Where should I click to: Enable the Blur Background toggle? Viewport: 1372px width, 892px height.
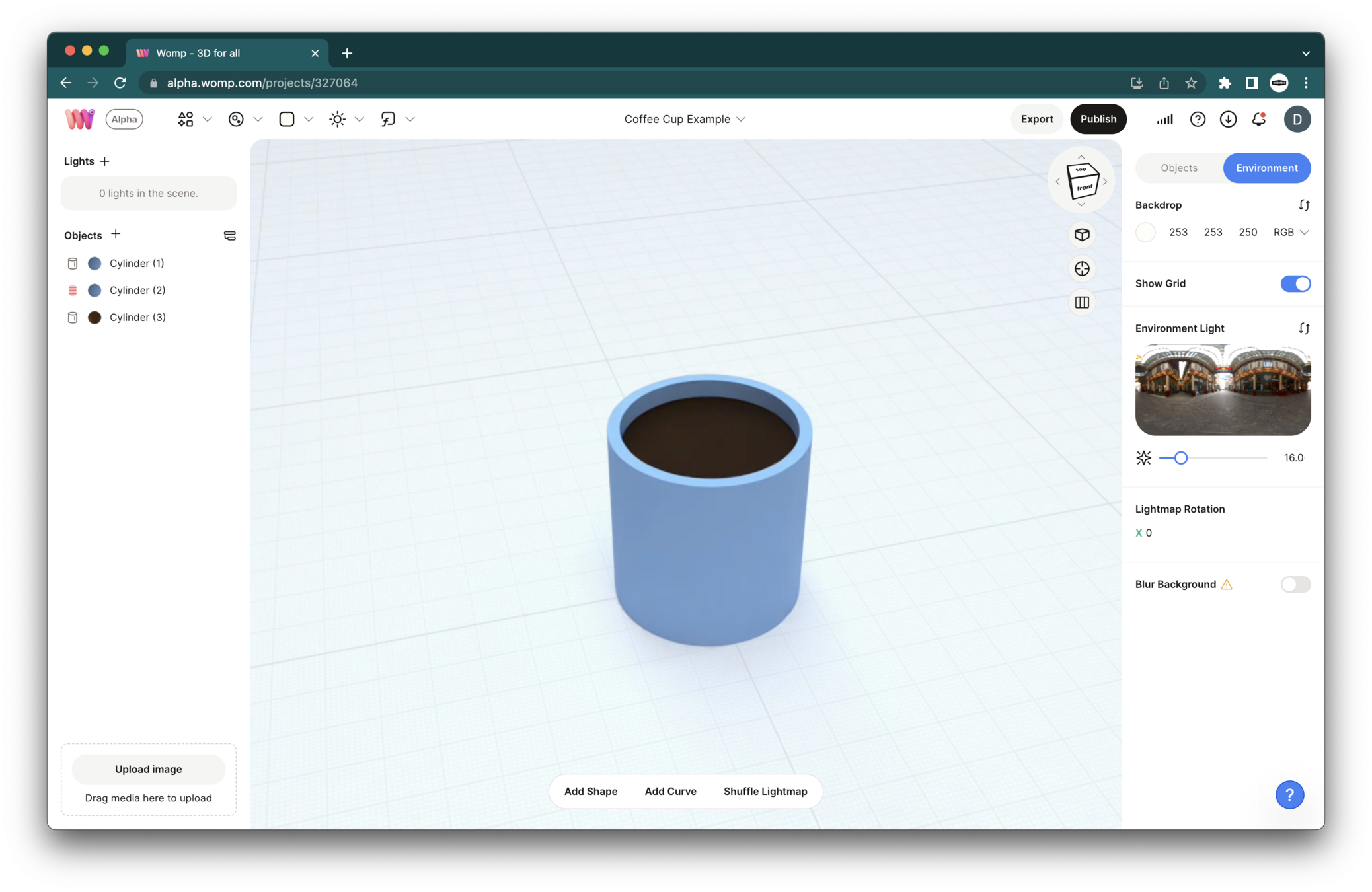coord(1295,584)
